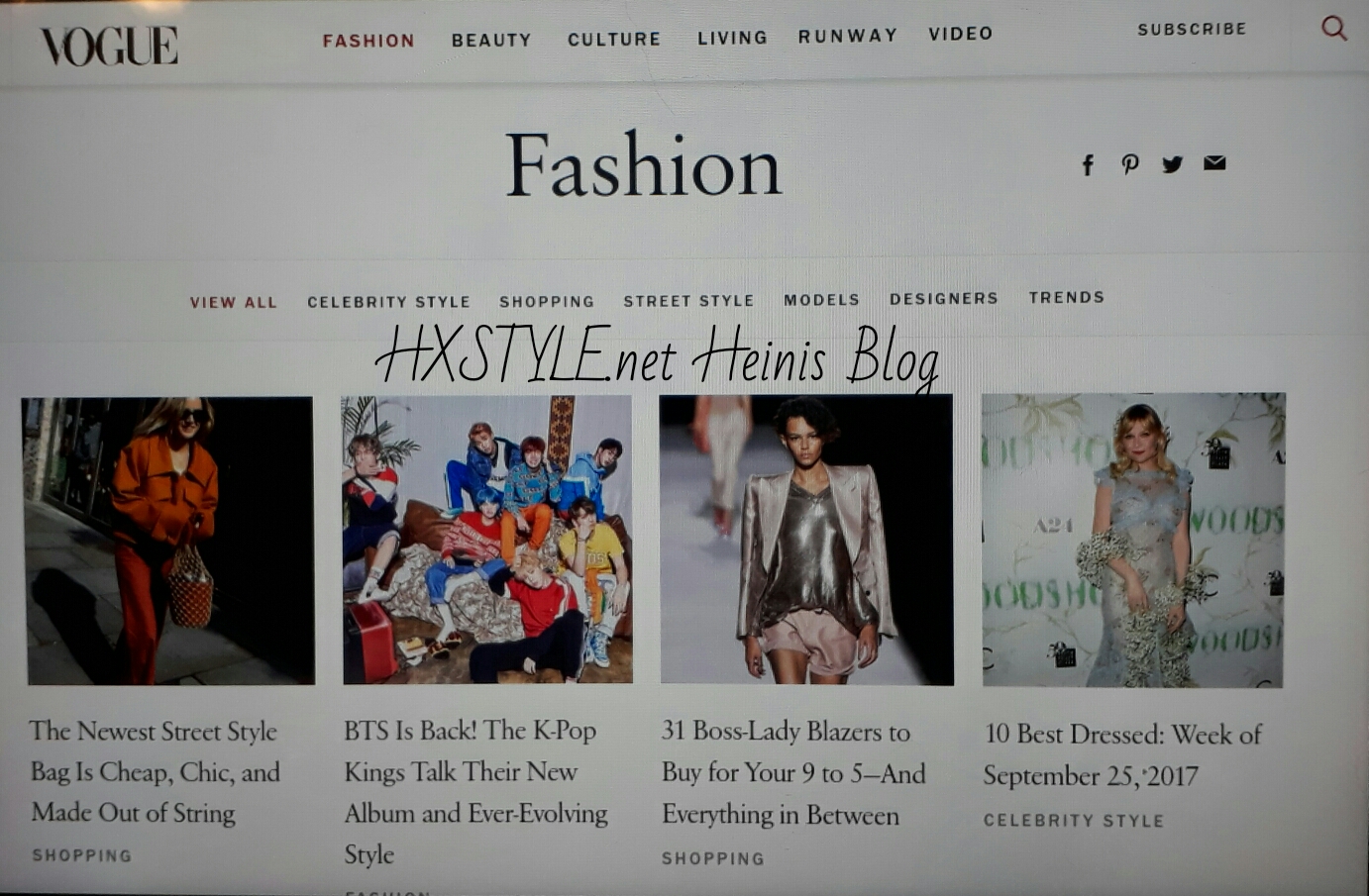Select the Celebrity Style filter tab
The height and width of the screenshot is (896, 1369).
point(388,301)
